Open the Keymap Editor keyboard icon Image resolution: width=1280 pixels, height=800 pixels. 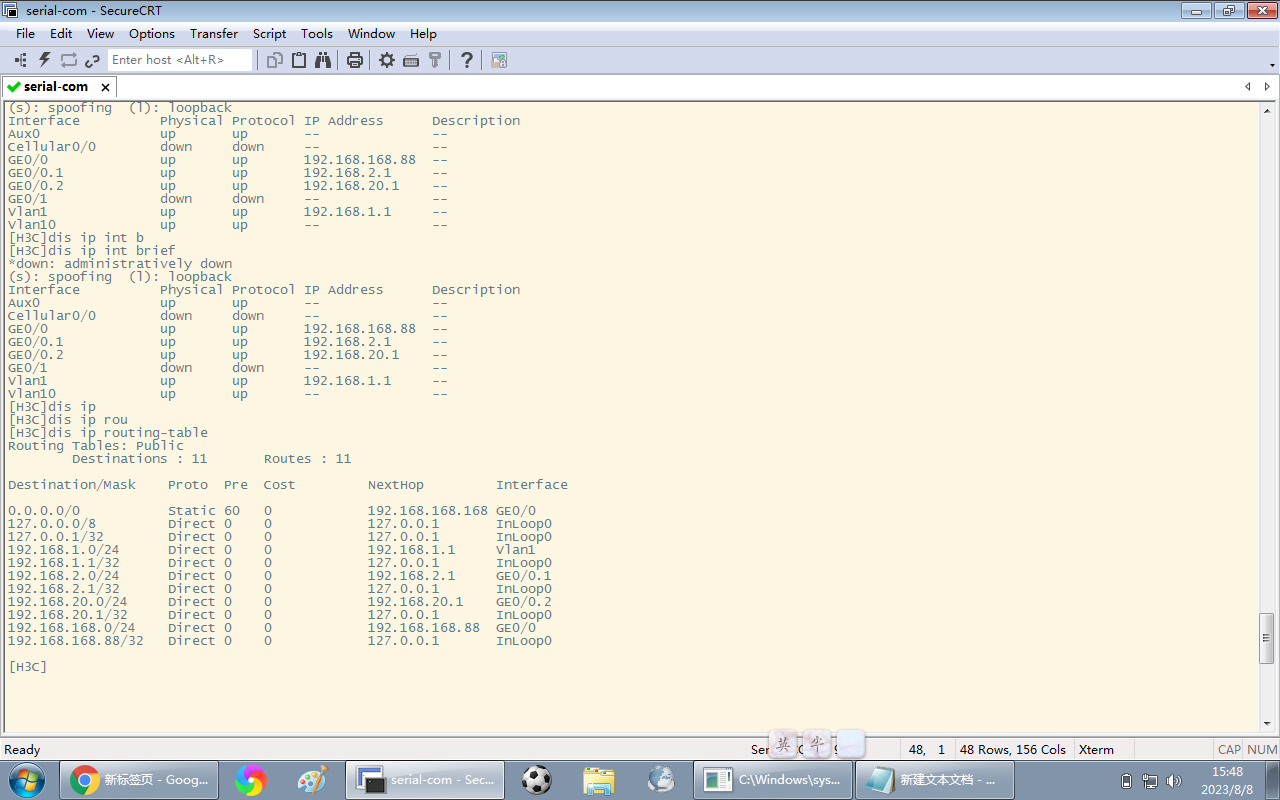click(x=411, y=60)
